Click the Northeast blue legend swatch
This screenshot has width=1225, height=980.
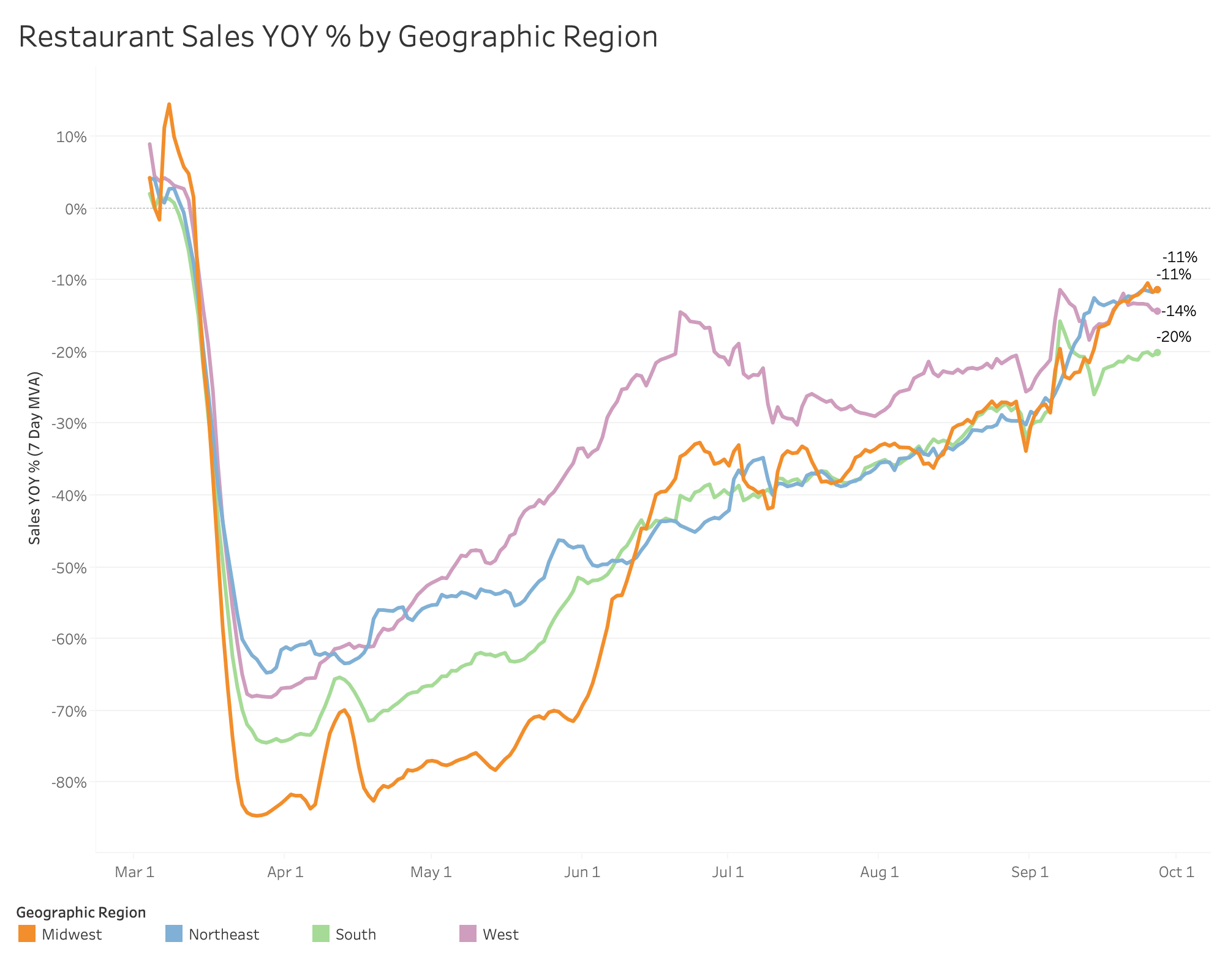(174, 933)
